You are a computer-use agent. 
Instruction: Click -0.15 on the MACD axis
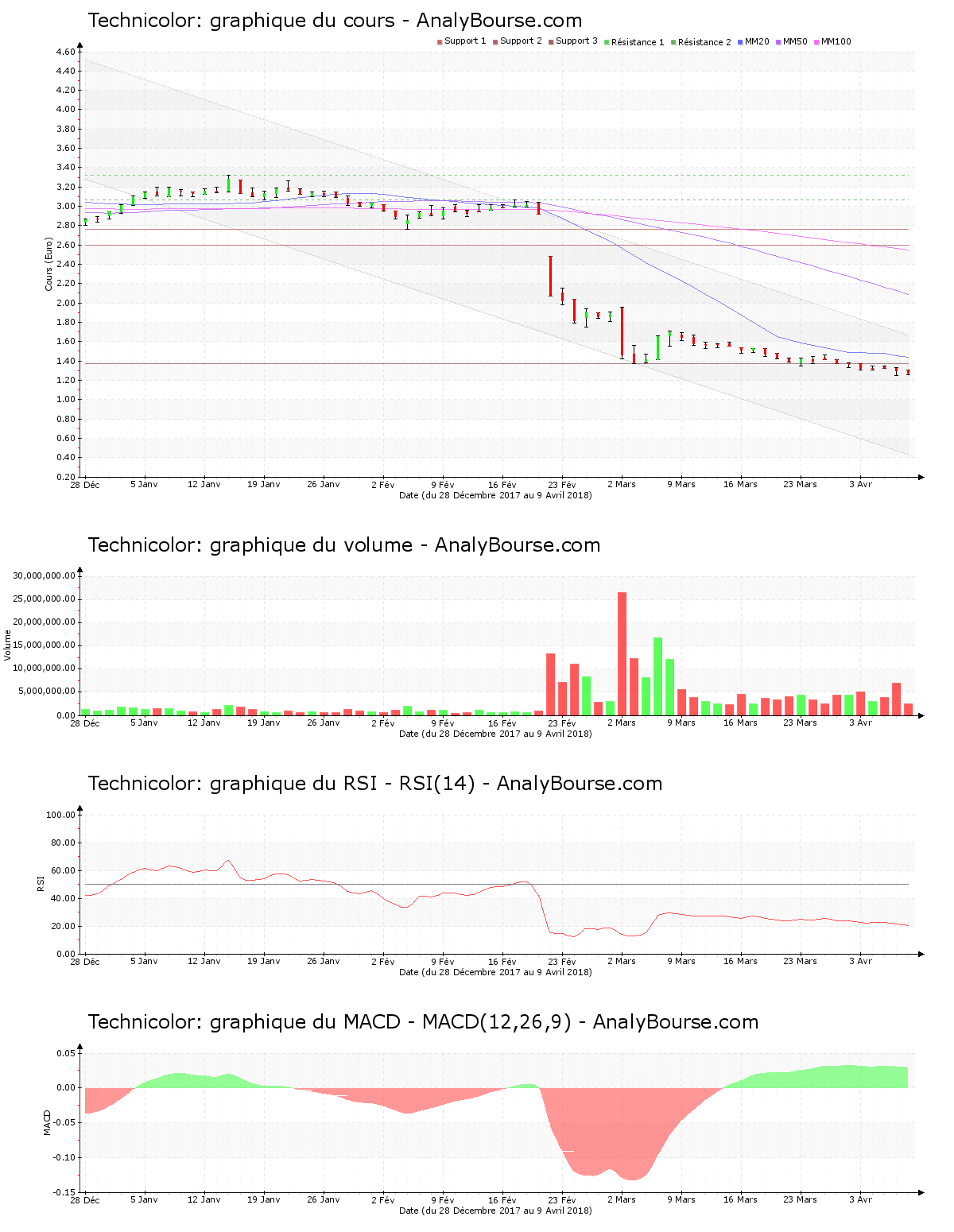point(64,1192)
